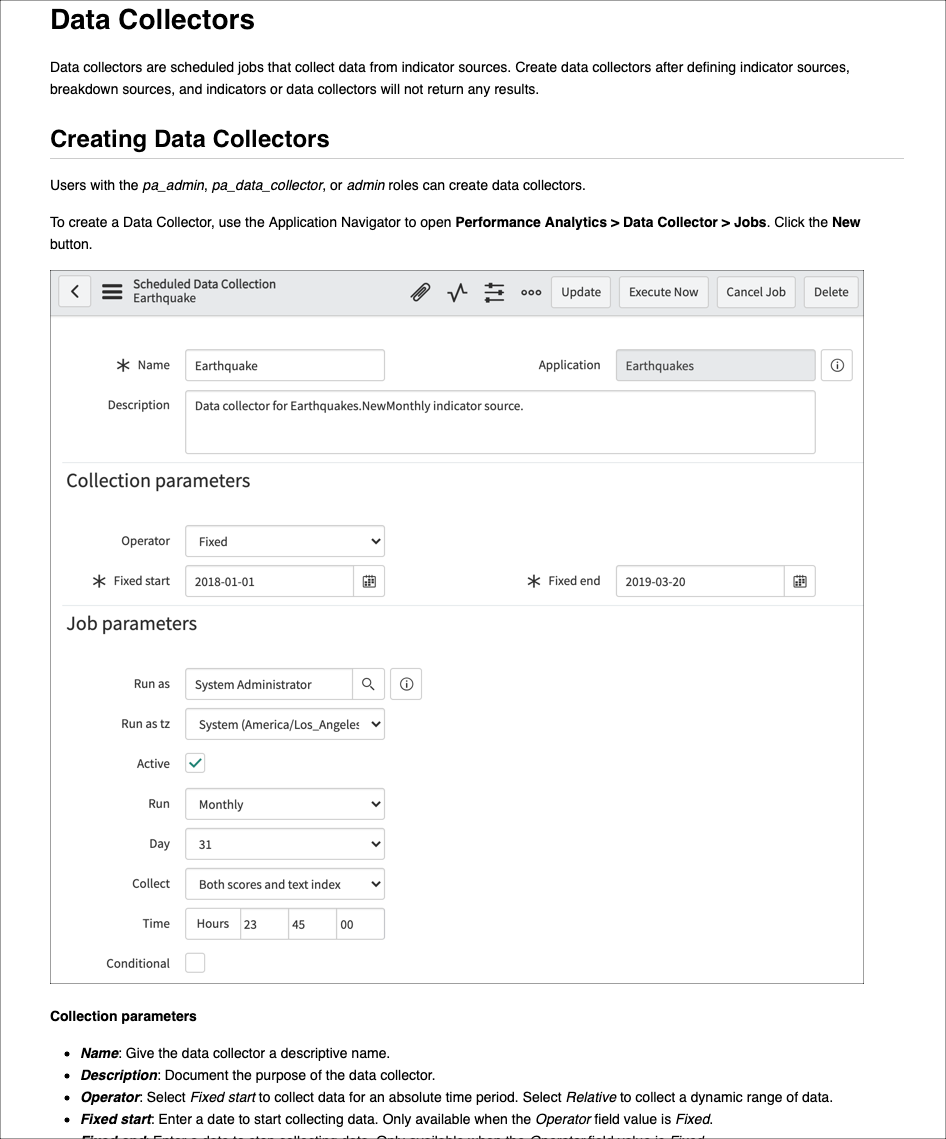The image size is (946, 1139).
Task: Open the Day dropdown showing 31
Action: [x=284, y=843]
